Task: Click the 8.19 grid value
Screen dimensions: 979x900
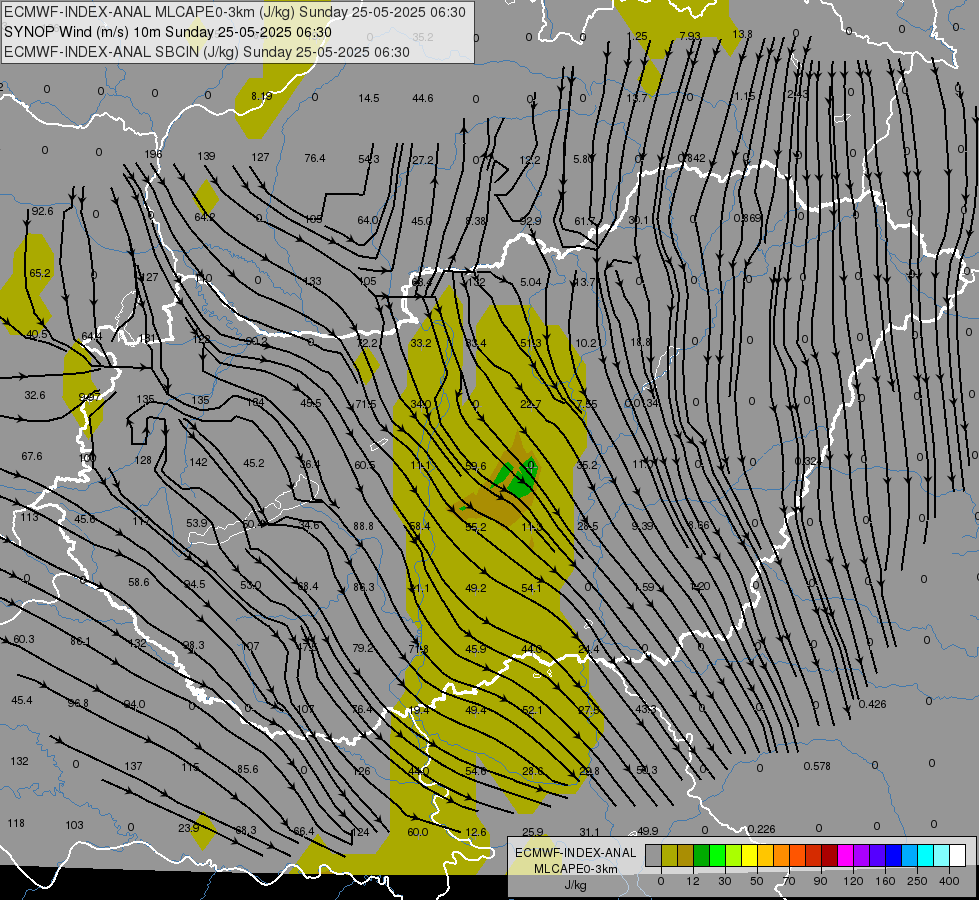Action: tap(262, 96)
